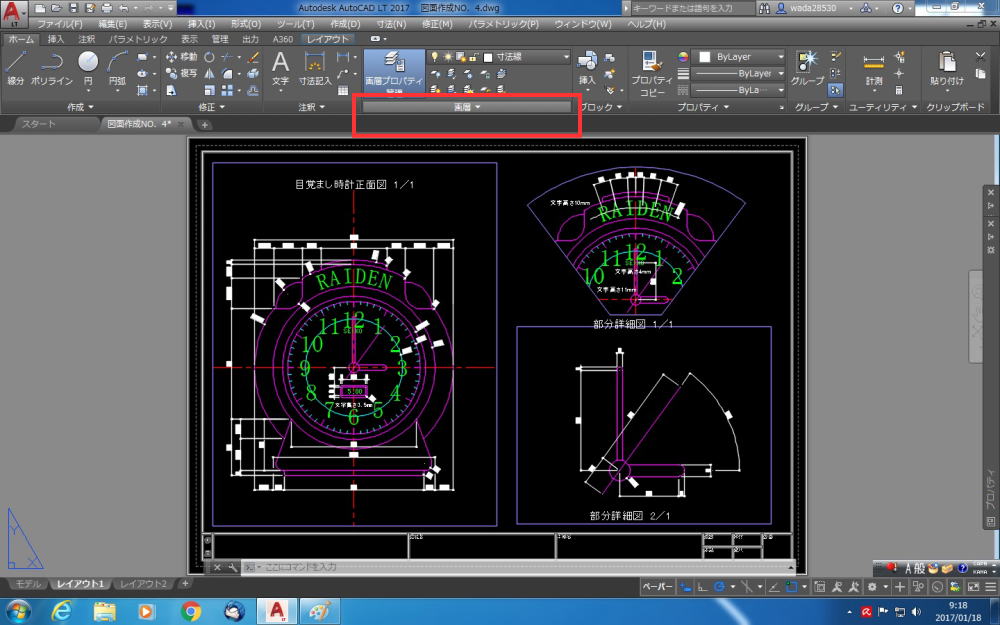
Task: Toggle Isometric drafting in status bar
Action: [x=746, y=587]
